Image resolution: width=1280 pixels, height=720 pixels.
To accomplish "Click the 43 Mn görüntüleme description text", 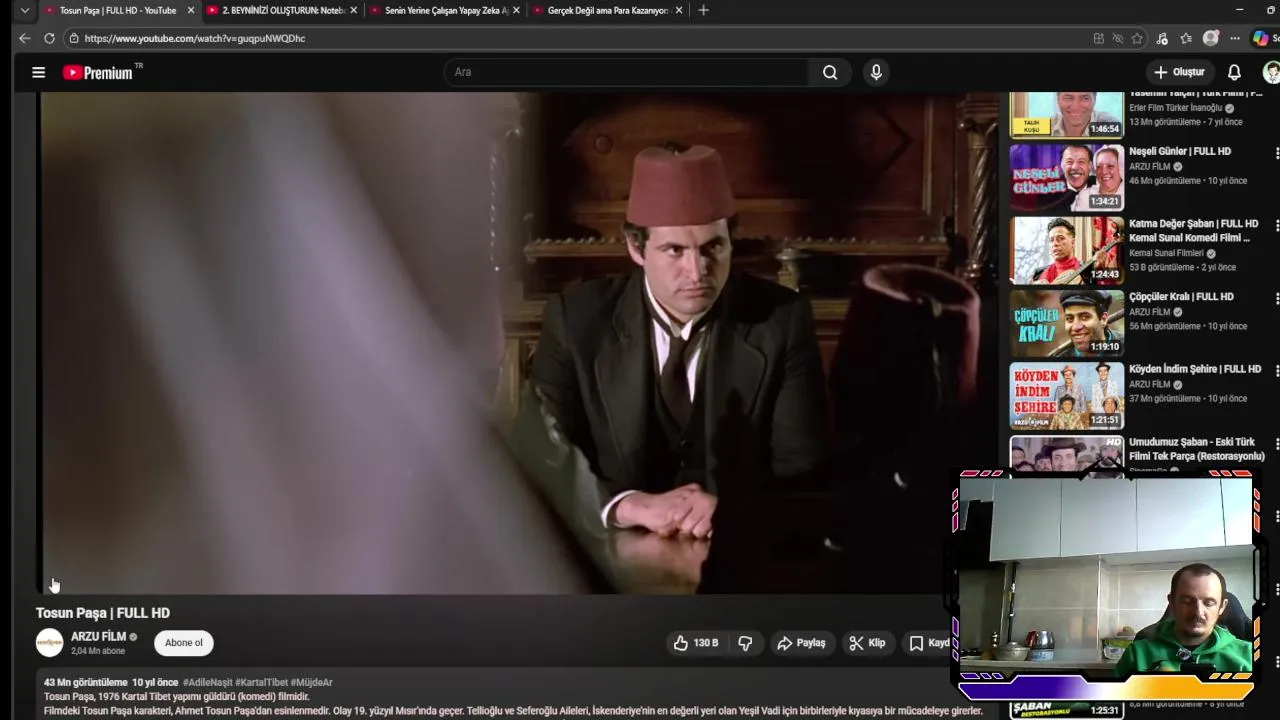I will [x=86, y=683].
